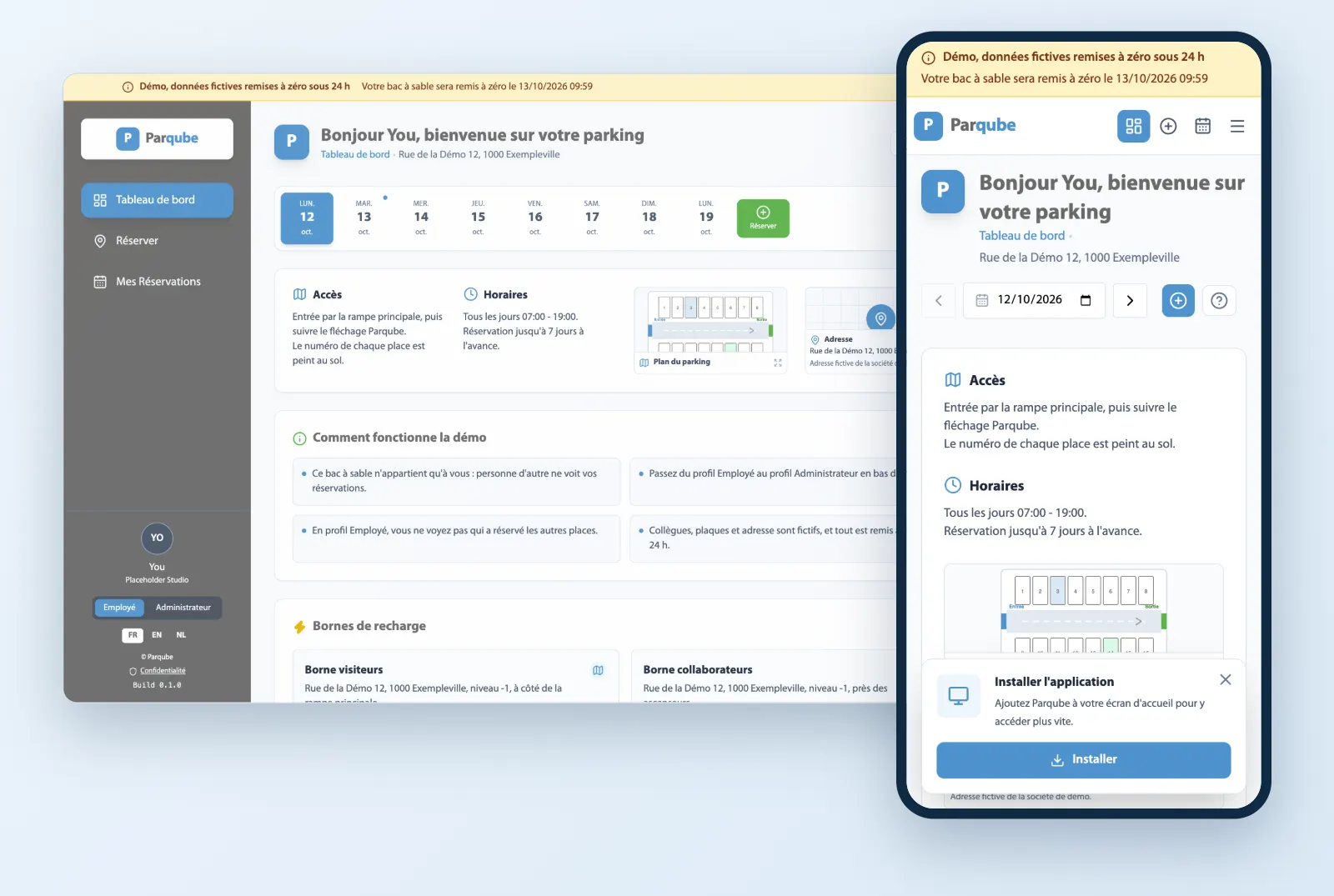The width and height of the screenshot is (1334, 896).
Task: Select Ven. 16 oct. day
Action: (x=535, y=218)
